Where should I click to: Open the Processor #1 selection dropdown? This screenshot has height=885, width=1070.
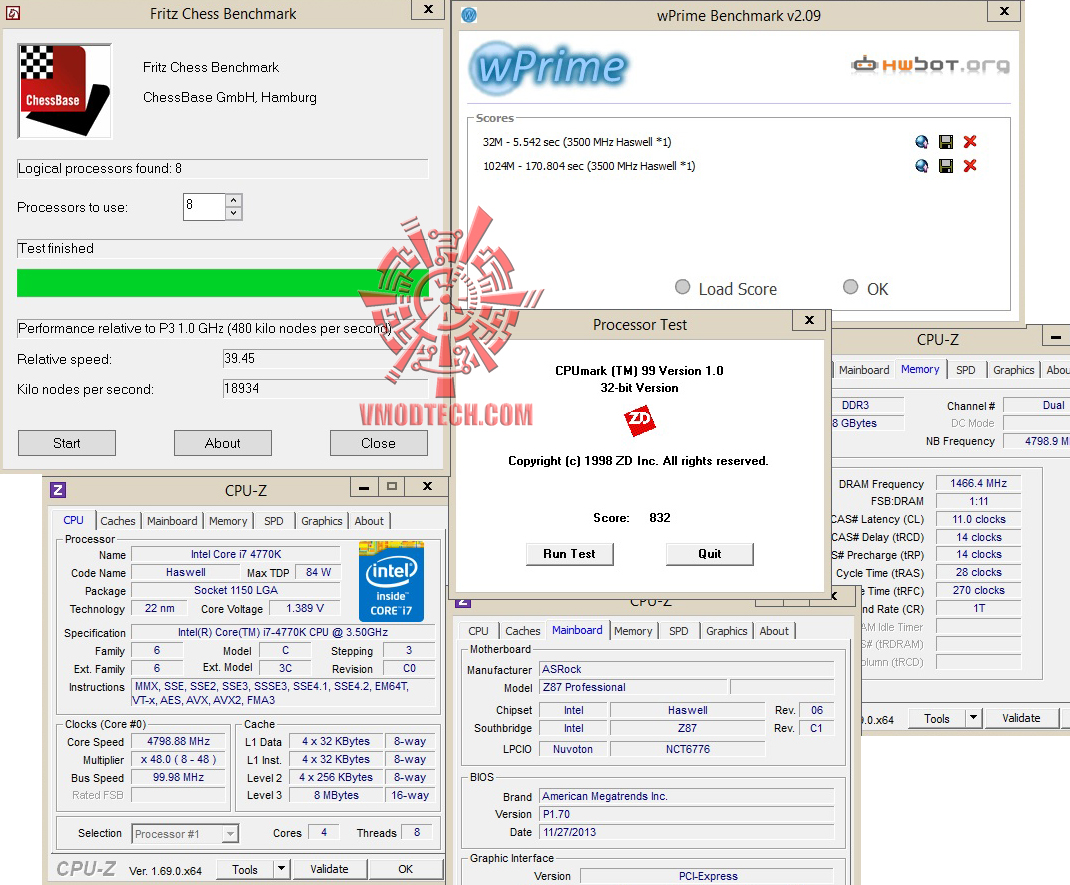click(x=230, y=834)
